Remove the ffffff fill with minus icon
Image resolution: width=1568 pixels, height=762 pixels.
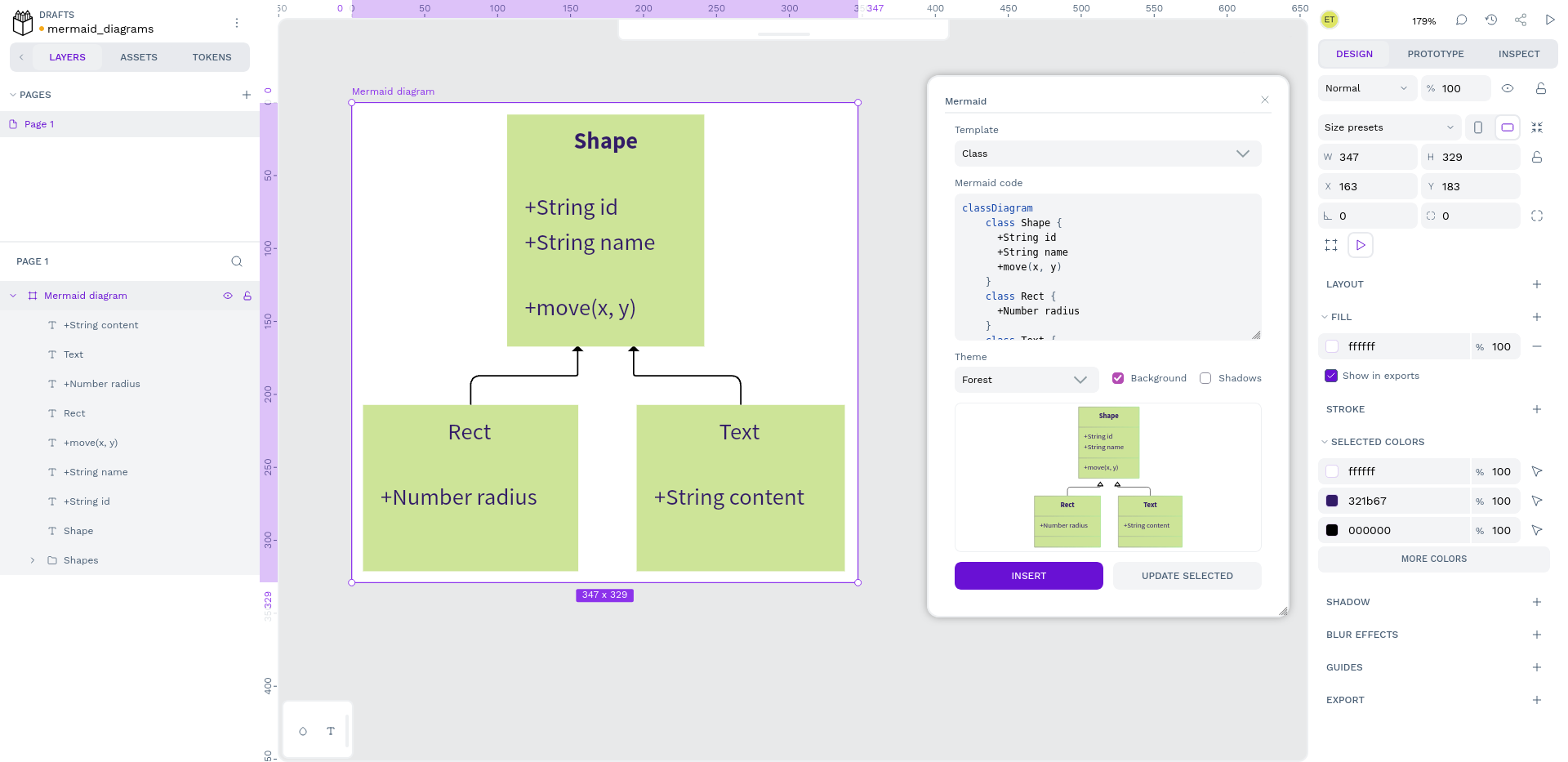[x=1537, y=346]
